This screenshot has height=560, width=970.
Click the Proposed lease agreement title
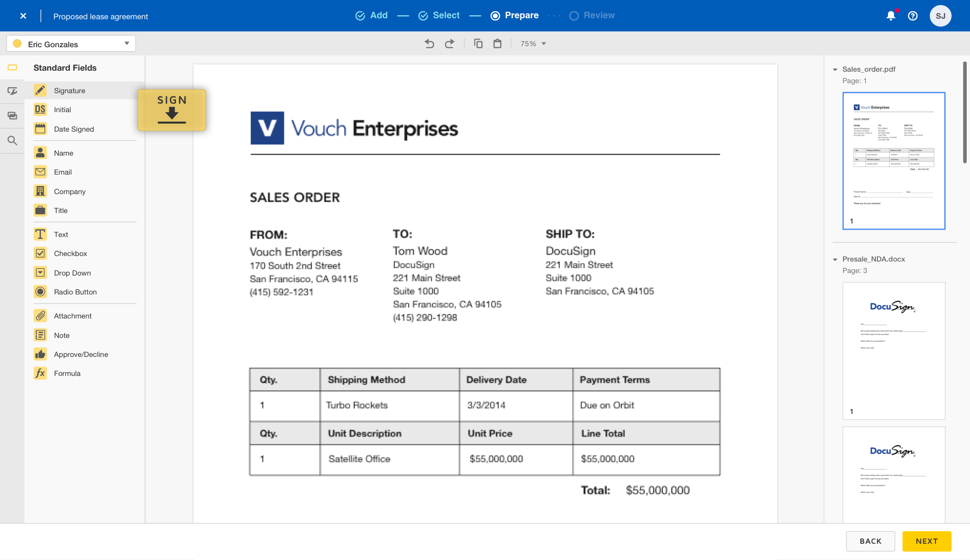click(x=100, y=17)
